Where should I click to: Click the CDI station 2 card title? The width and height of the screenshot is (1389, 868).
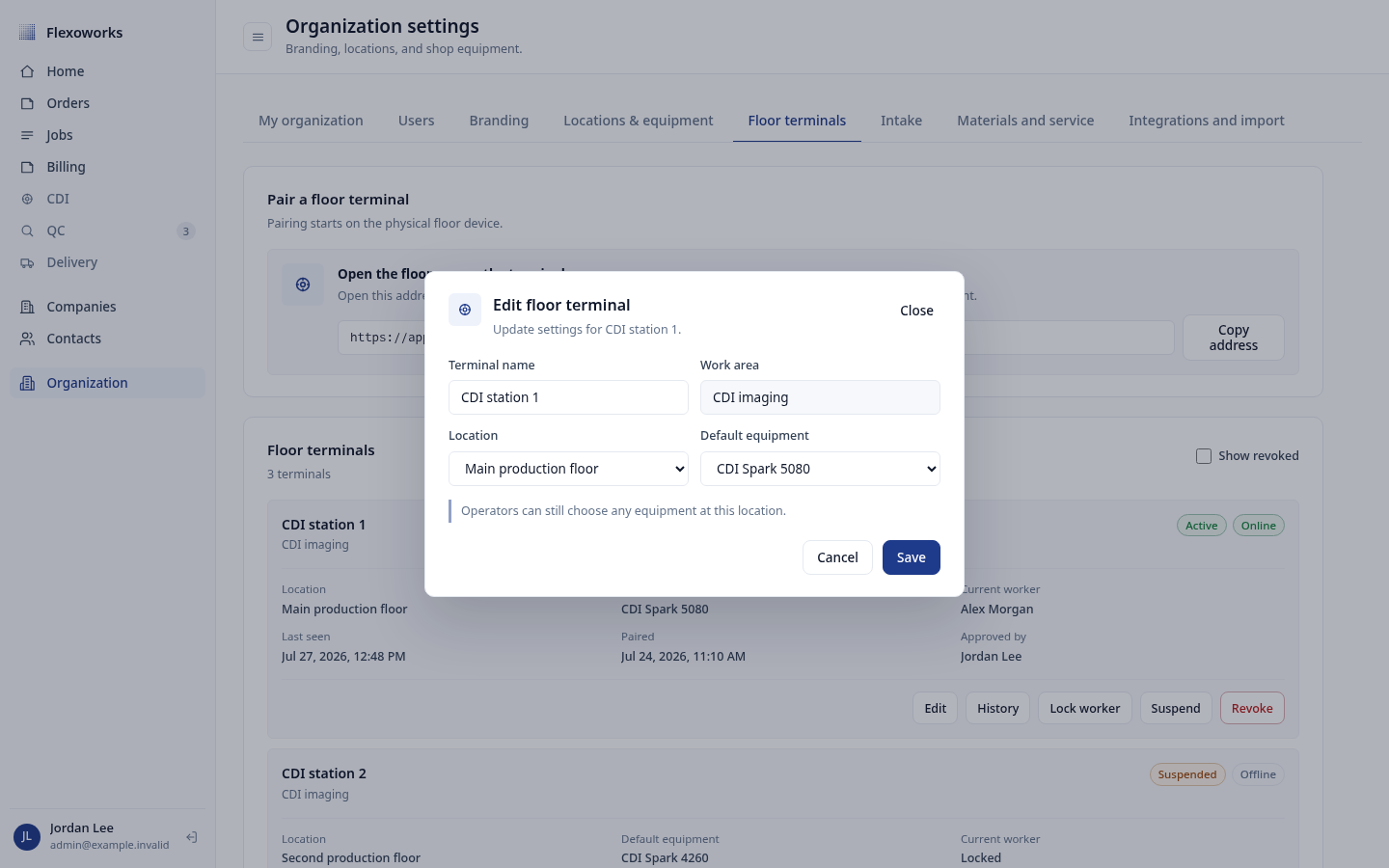coord(324,773)
